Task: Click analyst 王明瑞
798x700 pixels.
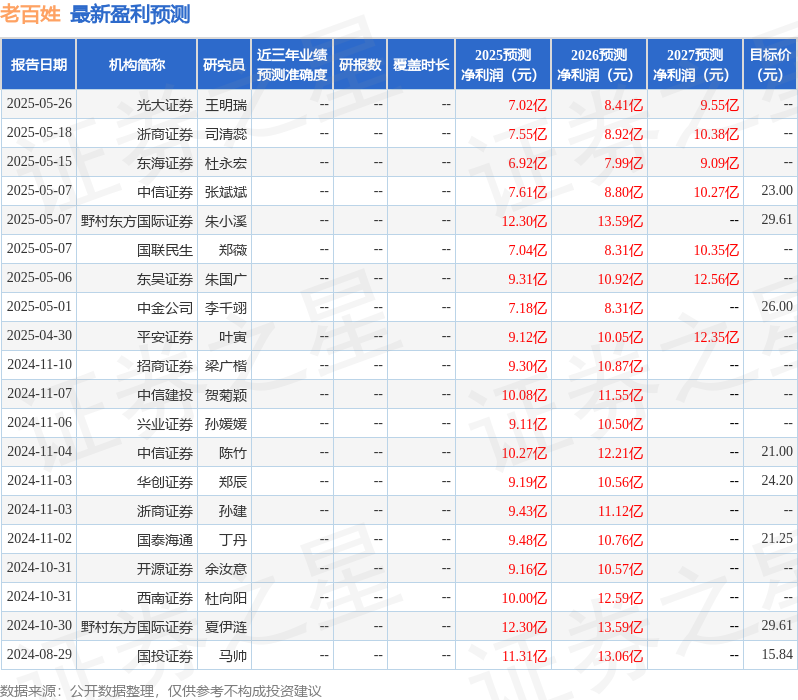Action: click(226, 105)
